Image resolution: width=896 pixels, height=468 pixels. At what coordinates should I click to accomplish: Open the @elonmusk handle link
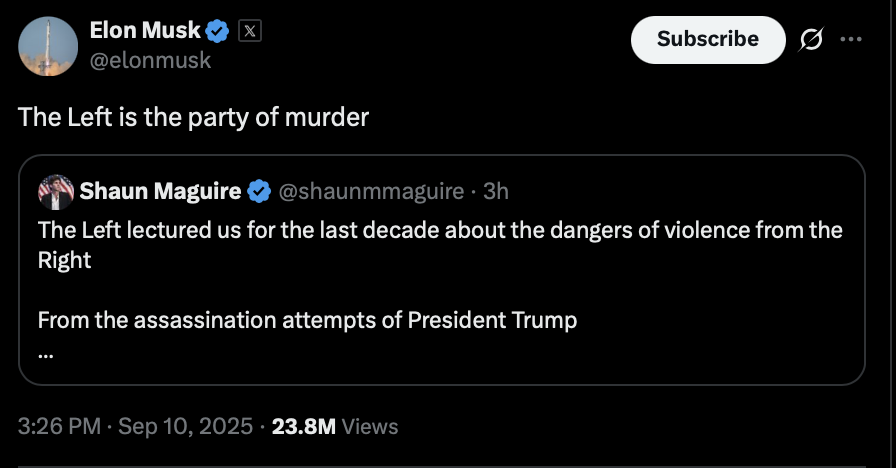coord(150,60)
